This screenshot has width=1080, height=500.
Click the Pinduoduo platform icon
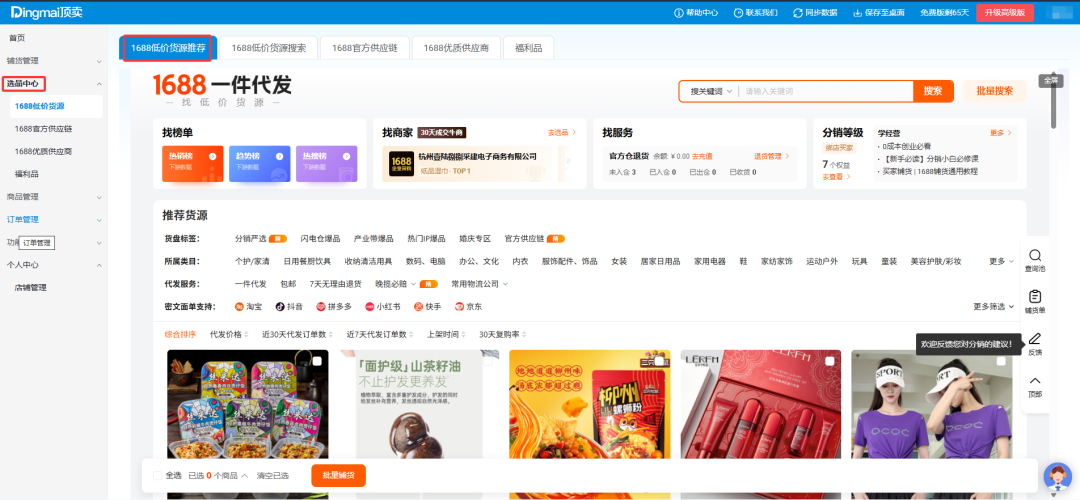click(x=321, y=306)
